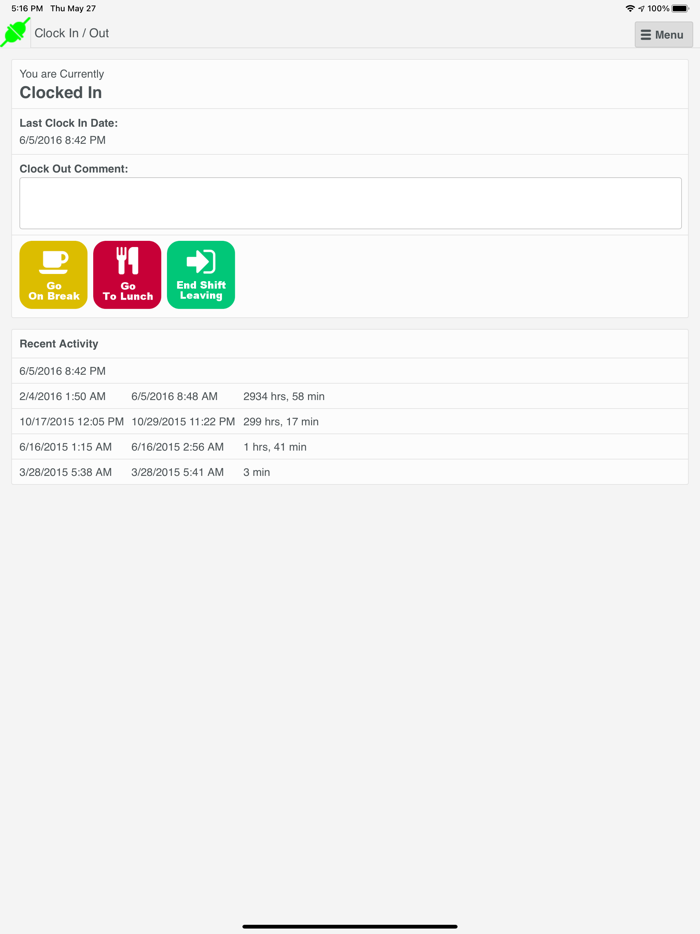
Task: Tap the 3/28/2015 5:41 AM clock-out time
Action: pos(178,472)
